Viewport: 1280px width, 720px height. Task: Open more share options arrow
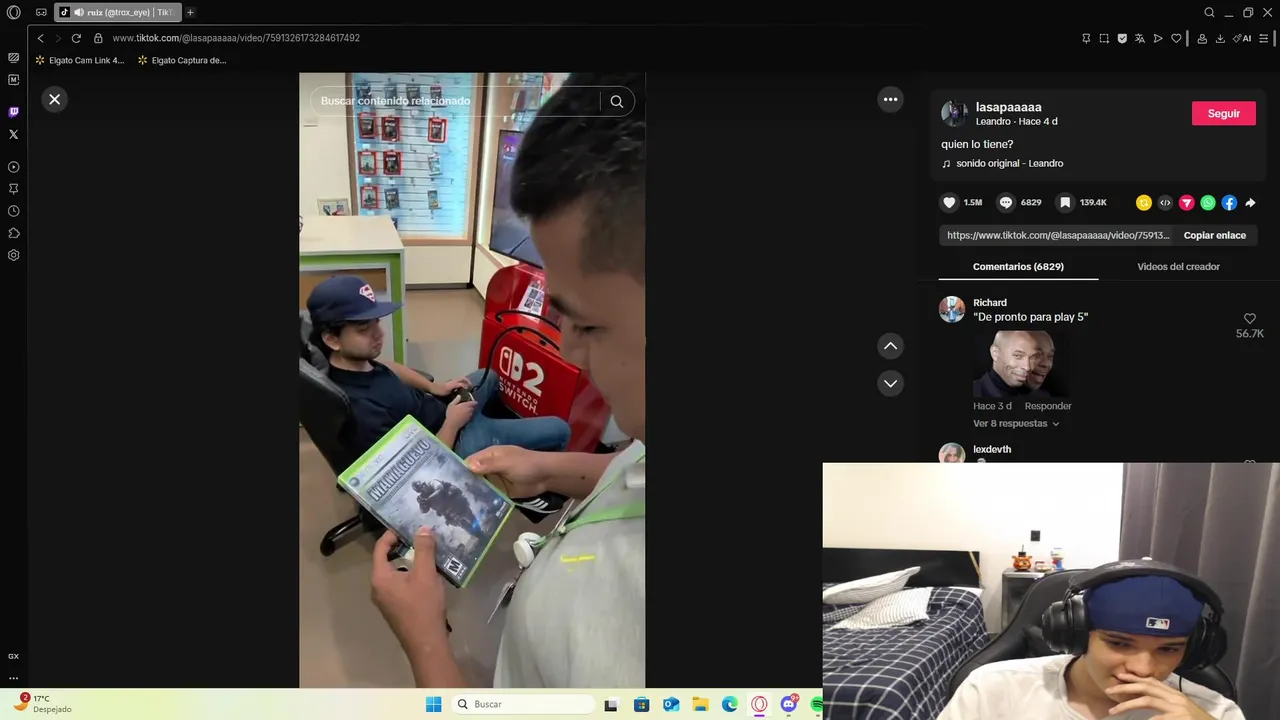point(1250,203)
